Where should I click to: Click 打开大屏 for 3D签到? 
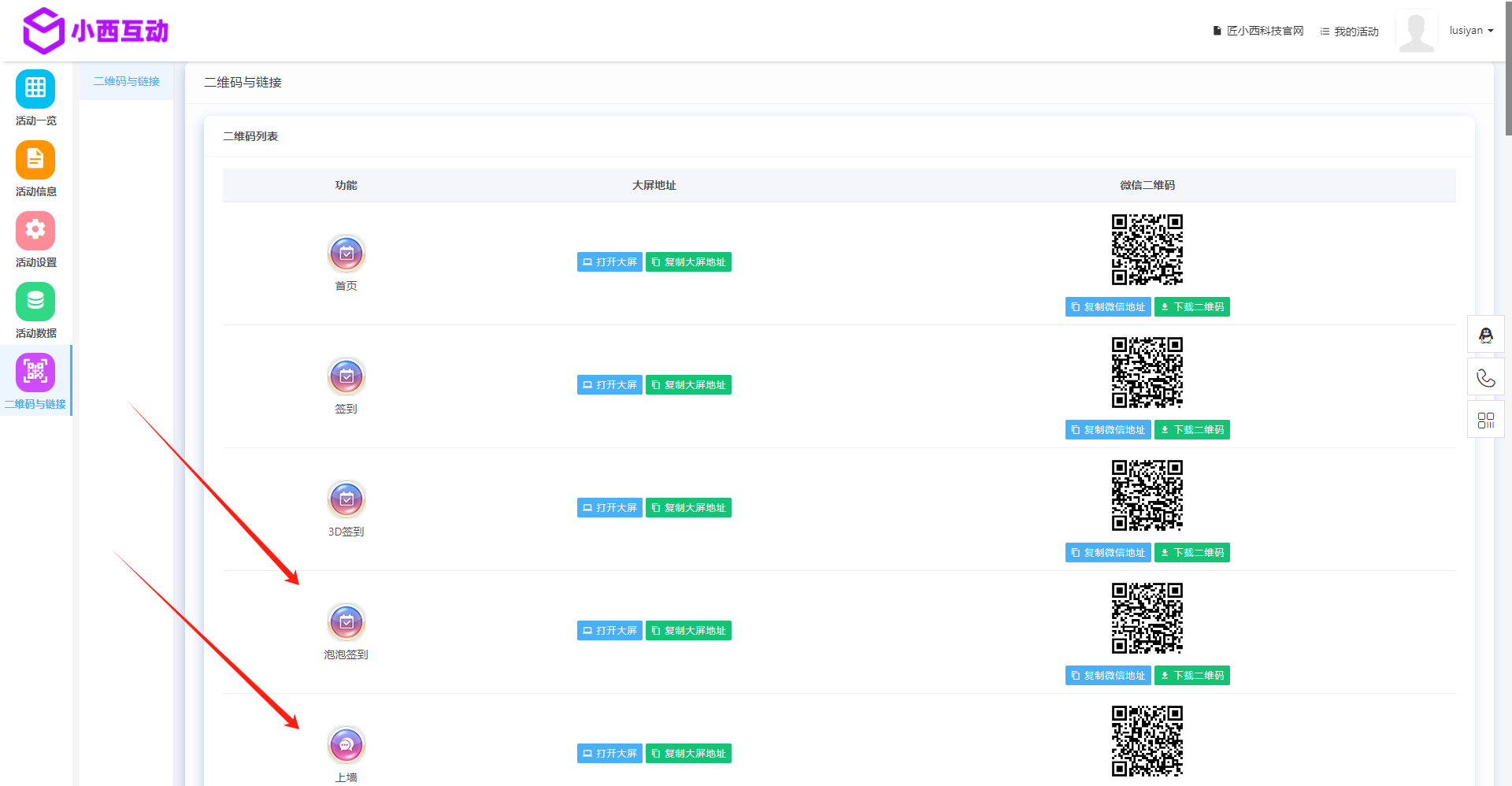pyautogui.click(x=610, y=508)
